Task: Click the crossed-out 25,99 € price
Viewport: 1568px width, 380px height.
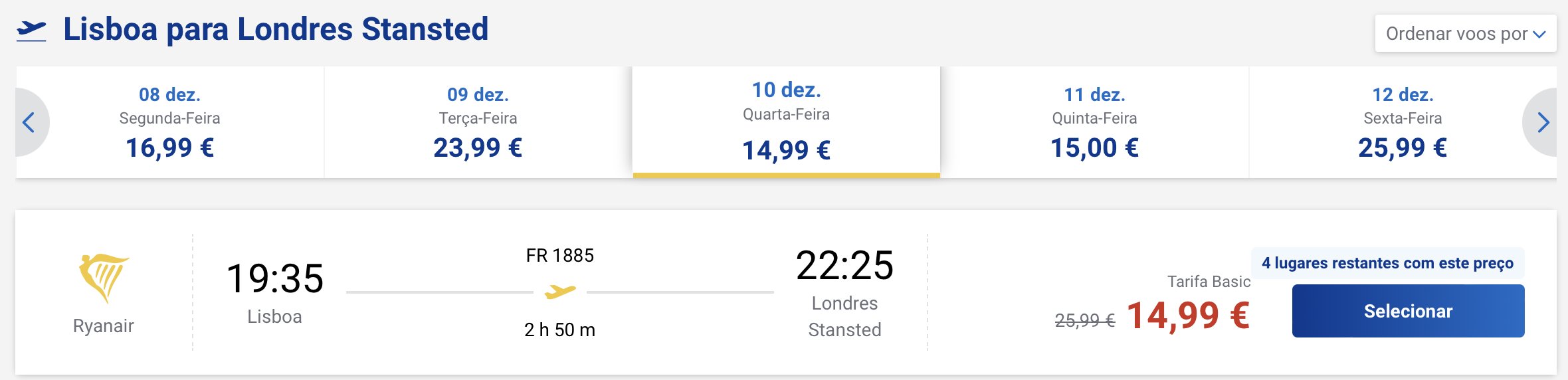Action: click(1084, 320)
